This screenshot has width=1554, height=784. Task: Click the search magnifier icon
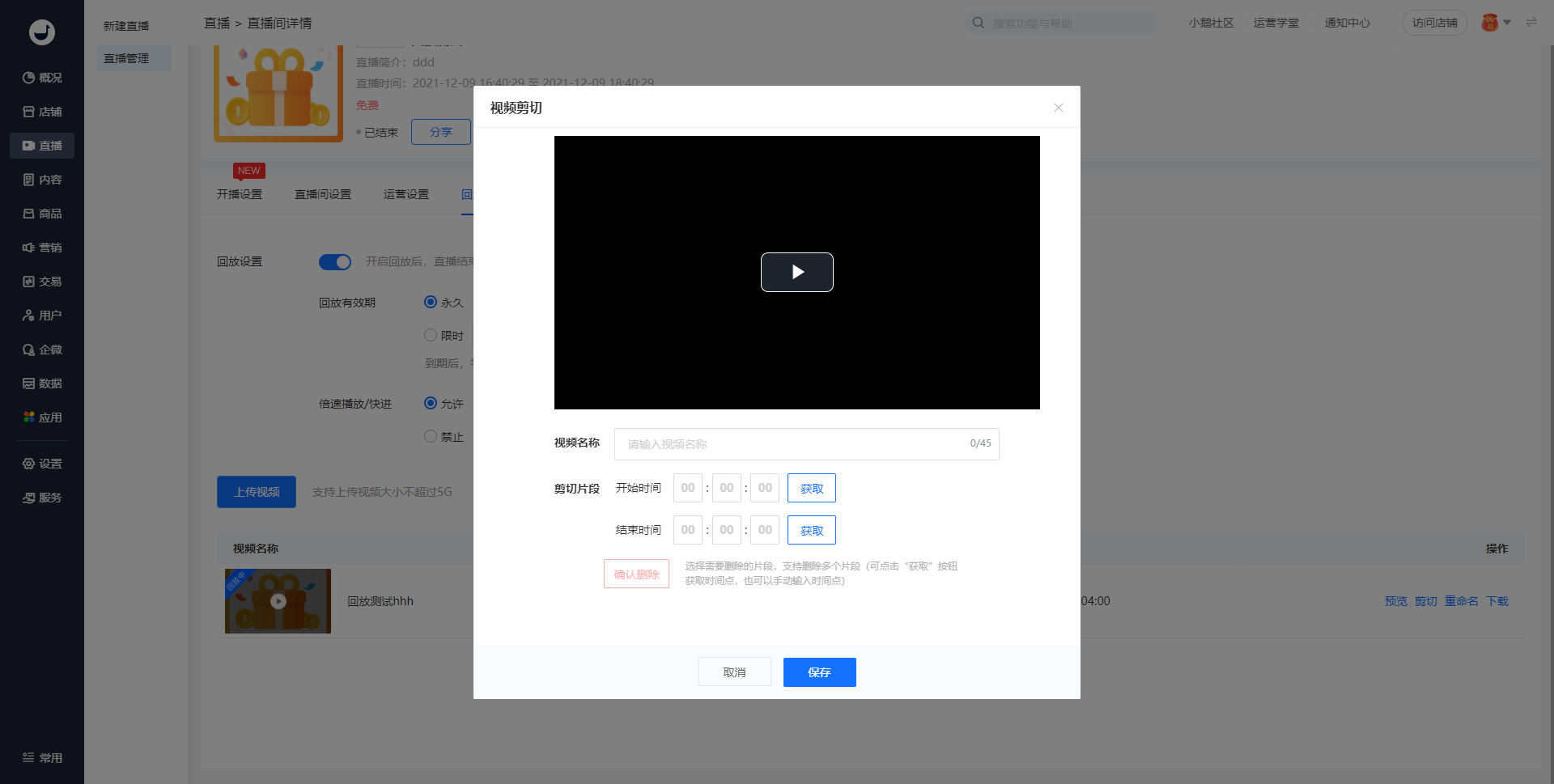coord(979,23)
